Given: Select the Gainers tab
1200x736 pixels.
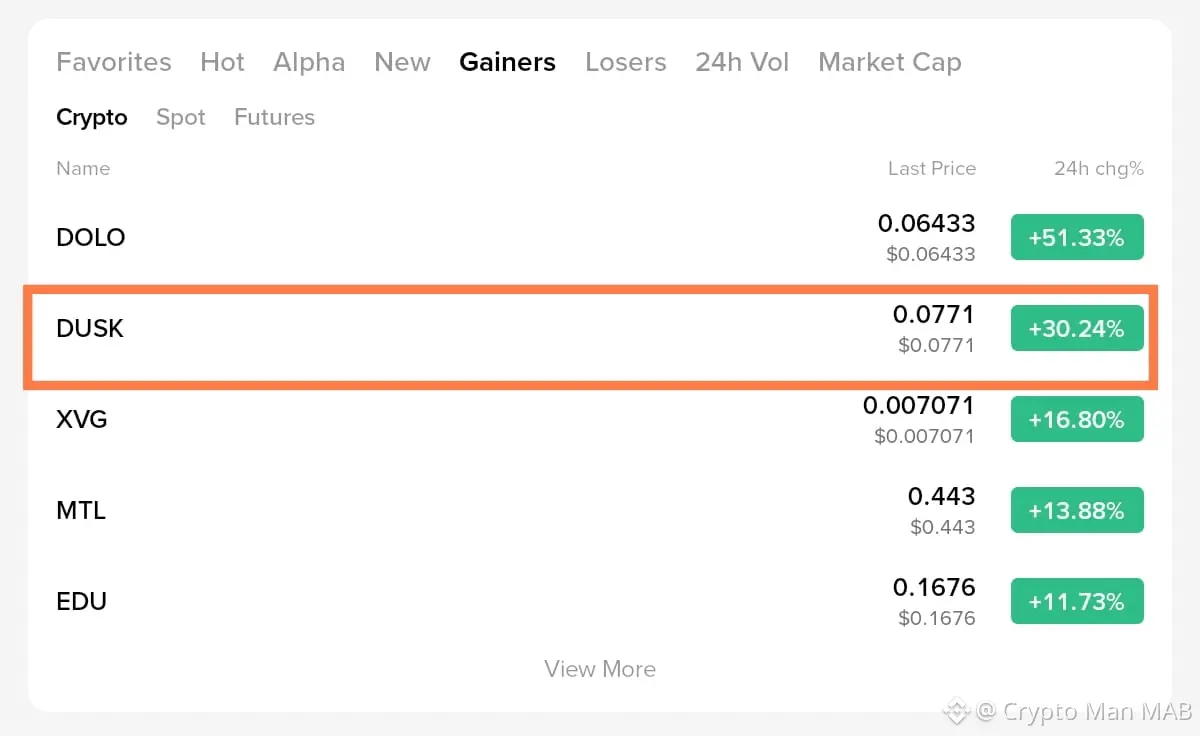Looking at the screenshot, I should pyautogui.click(x=507, y=62).
